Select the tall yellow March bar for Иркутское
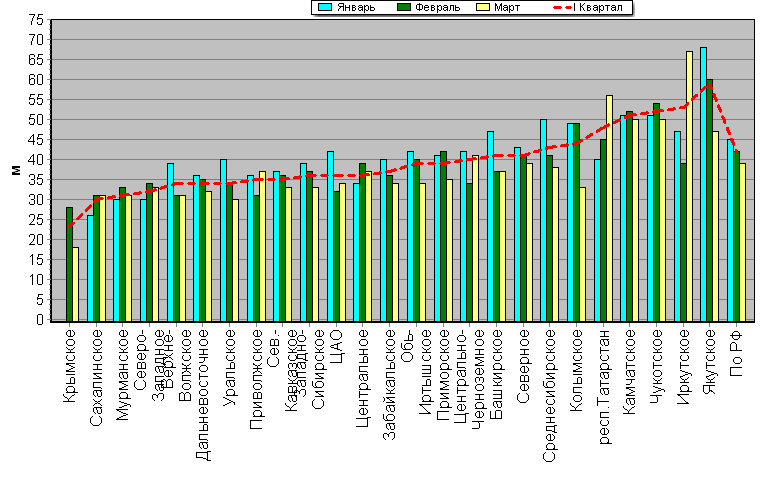Viewport: 777px width, 479px height. (689, 186)
